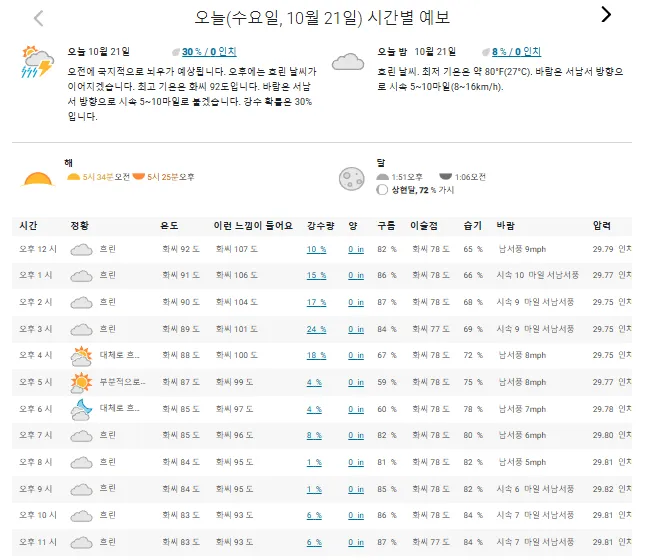This screenshot has width=657, height=560.
Task: Click cloud icon in 오후 1 시 row
Action: click(x=81, y=276)
